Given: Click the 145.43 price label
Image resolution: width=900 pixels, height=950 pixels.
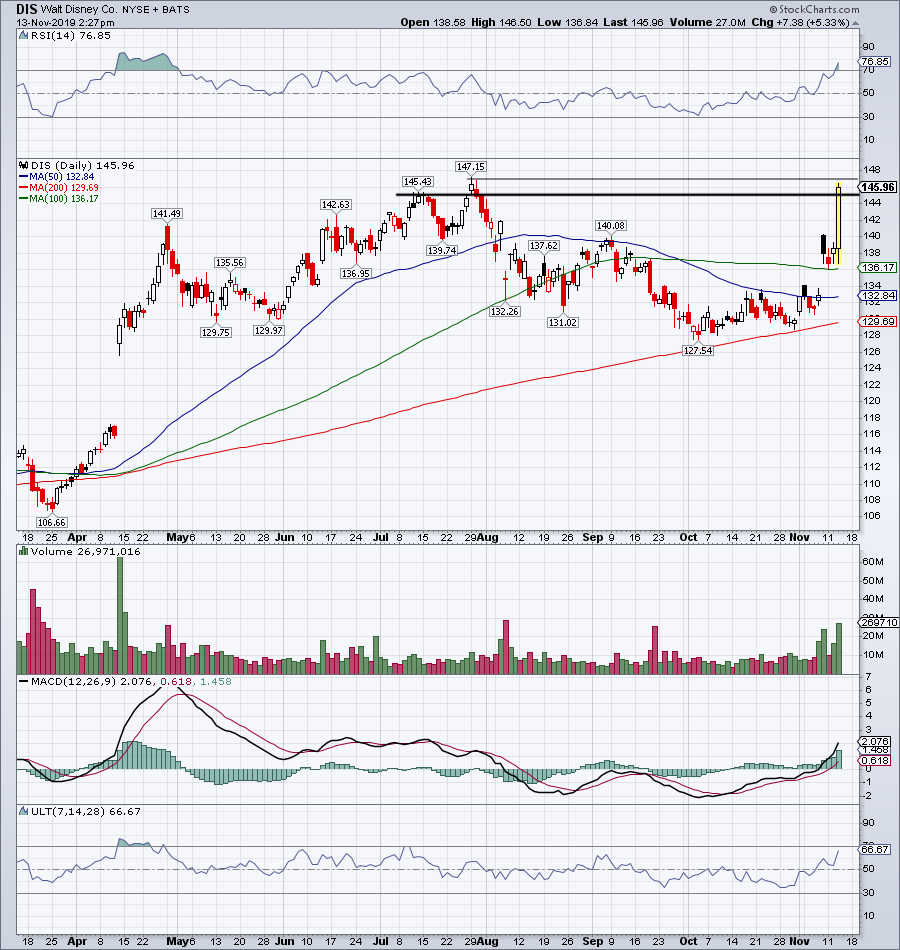Looking at the screenshot, I should (418, 182).
